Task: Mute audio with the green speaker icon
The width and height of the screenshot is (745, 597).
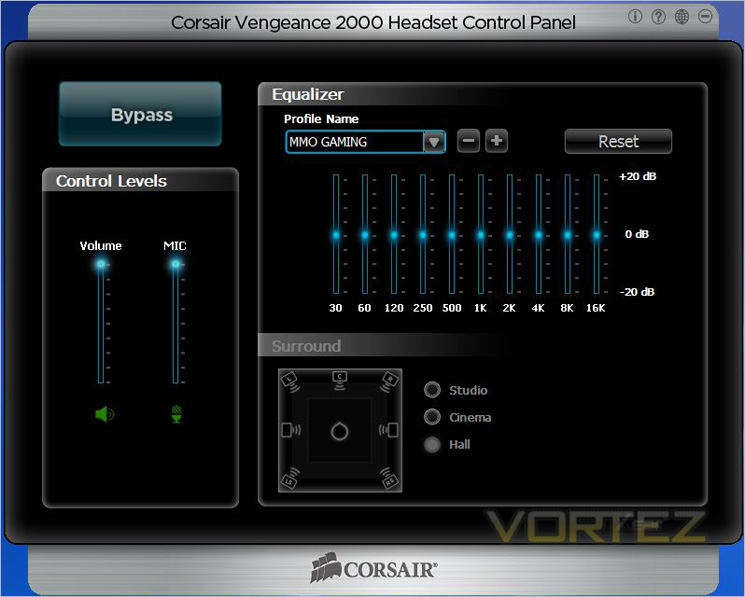Action: 105,414
